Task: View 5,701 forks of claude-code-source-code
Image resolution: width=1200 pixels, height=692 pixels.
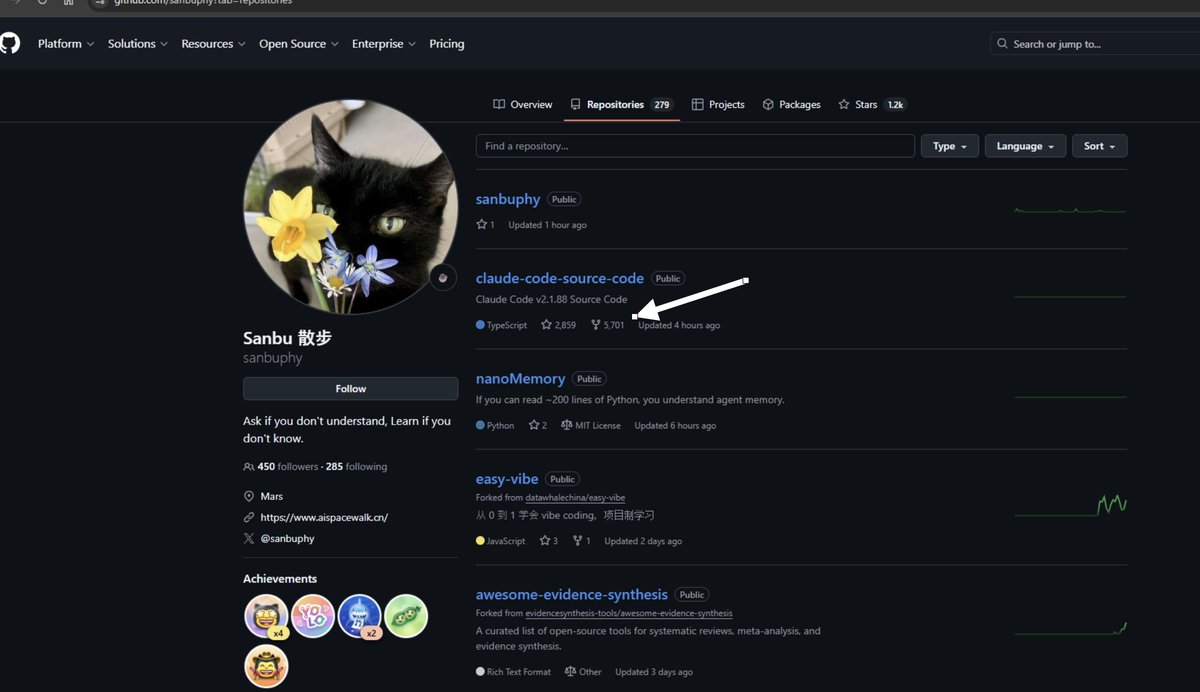Action: (608, 325)
